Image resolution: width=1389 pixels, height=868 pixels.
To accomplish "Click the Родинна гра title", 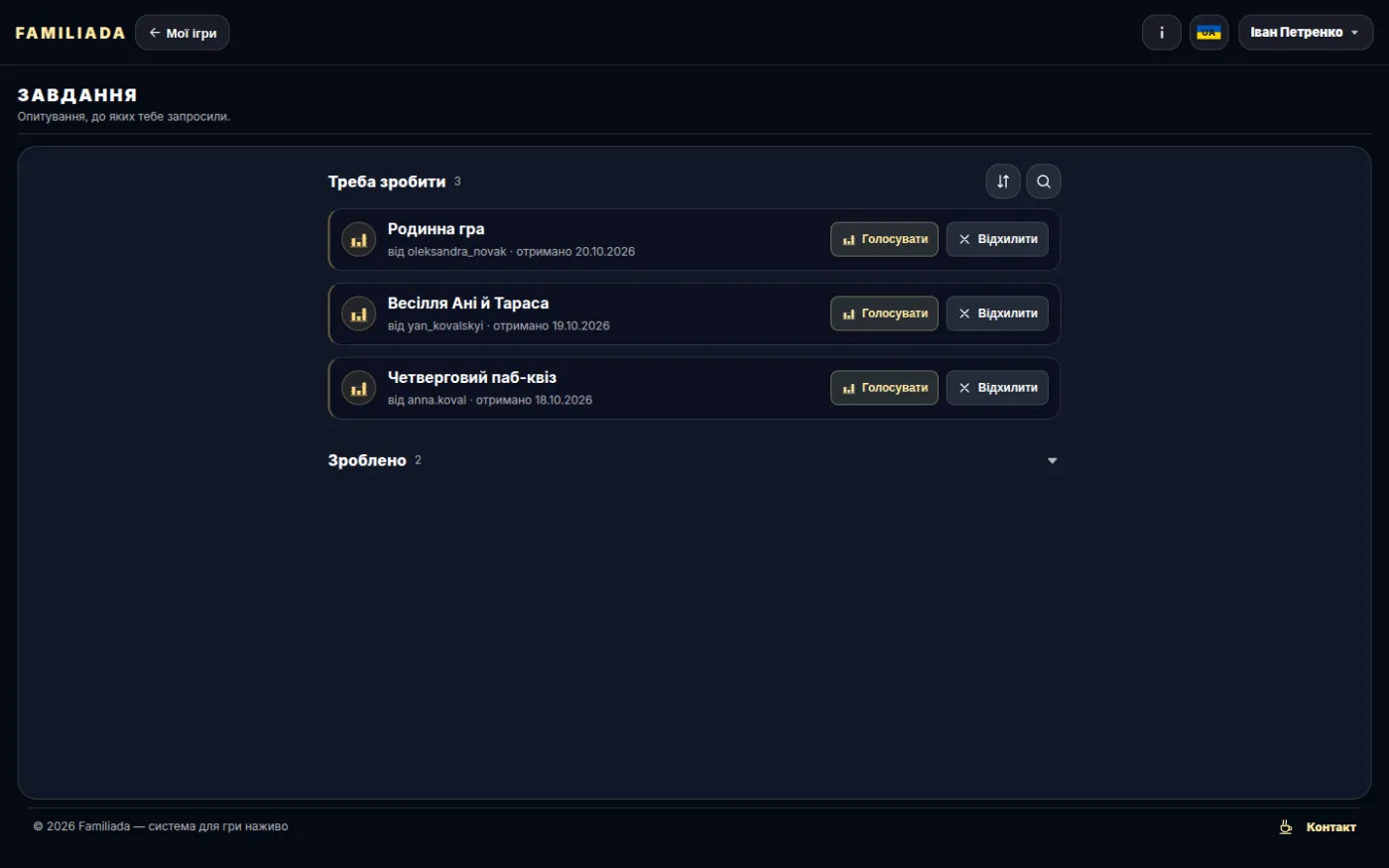I will tap(437, 229).
